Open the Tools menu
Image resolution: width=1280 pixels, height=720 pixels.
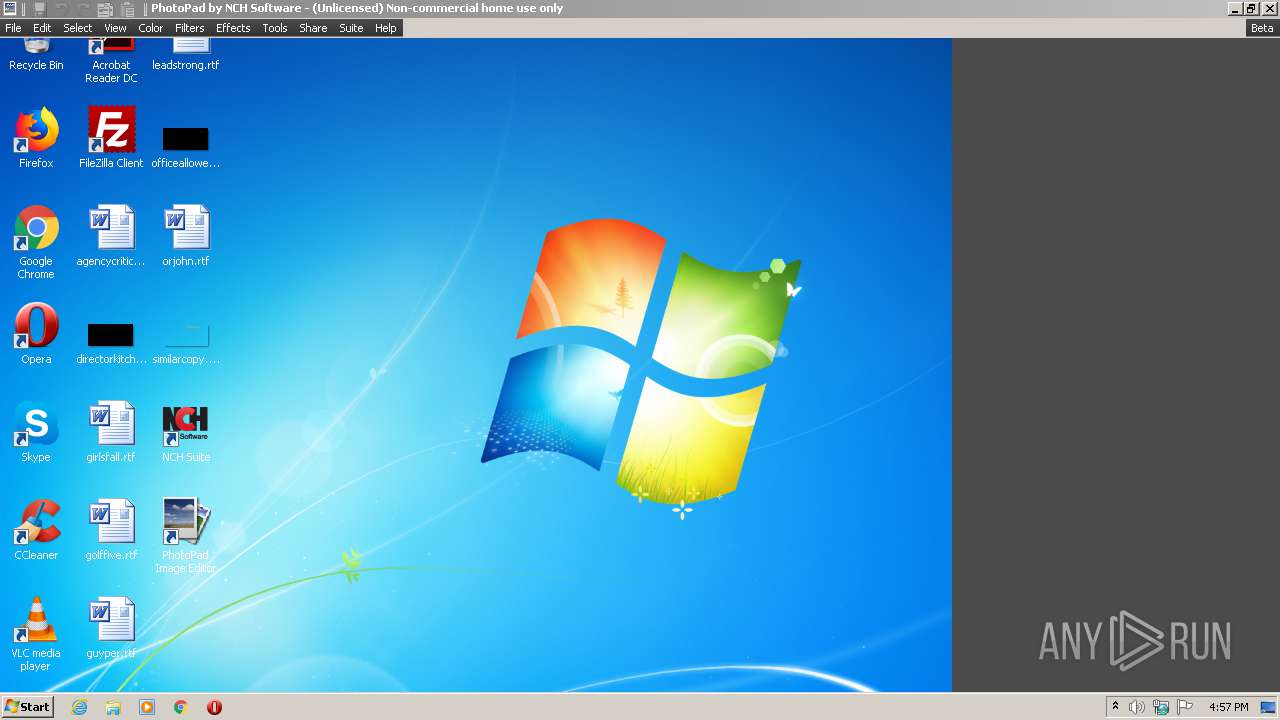point(275,28)
